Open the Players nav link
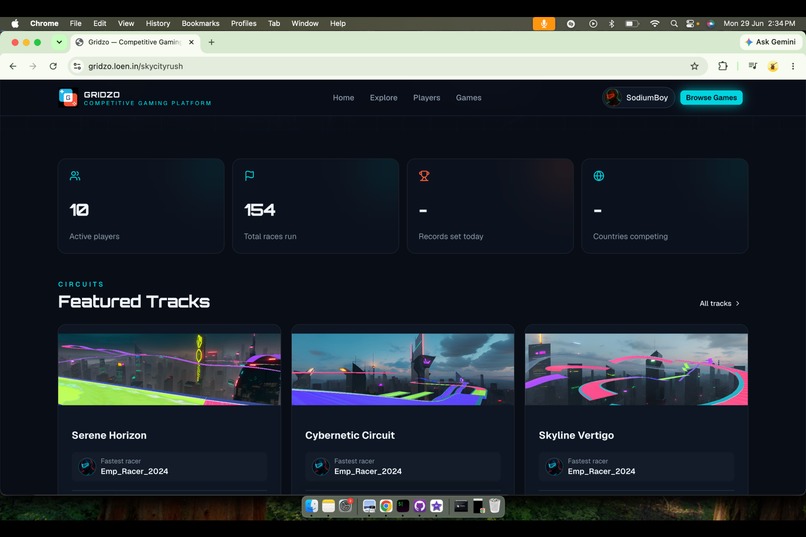This screenshot has height=537, width=806. click(427, 98)
